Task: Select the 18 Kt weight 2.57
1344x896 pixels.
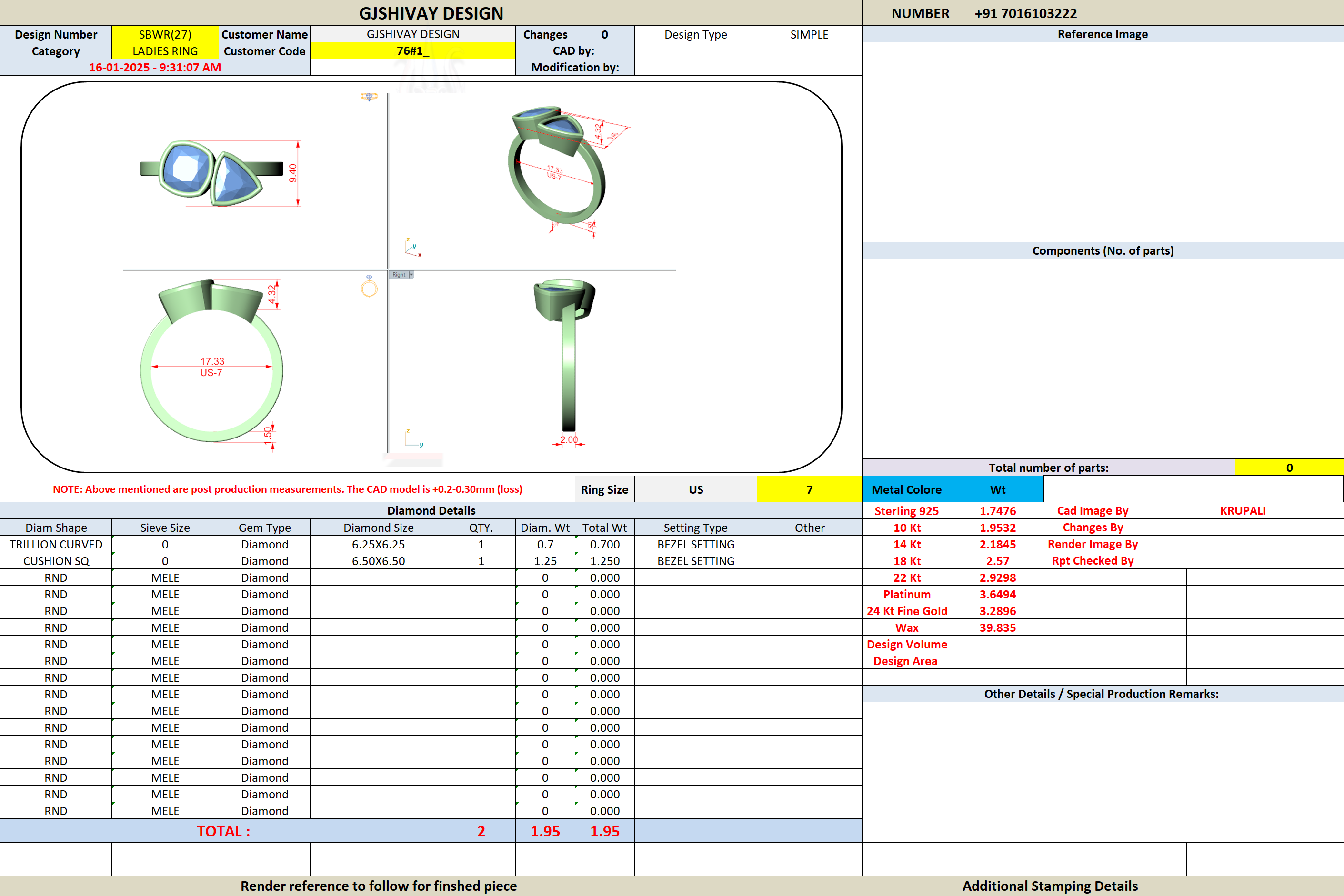Action: 998,560
